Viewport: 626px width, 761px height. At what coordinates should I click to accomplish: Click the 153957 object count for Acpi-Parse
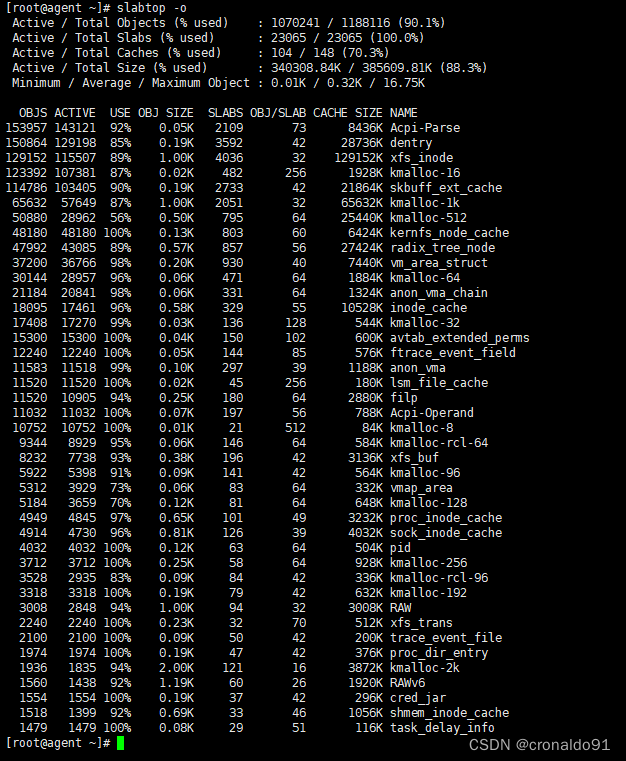pos(26,128)
